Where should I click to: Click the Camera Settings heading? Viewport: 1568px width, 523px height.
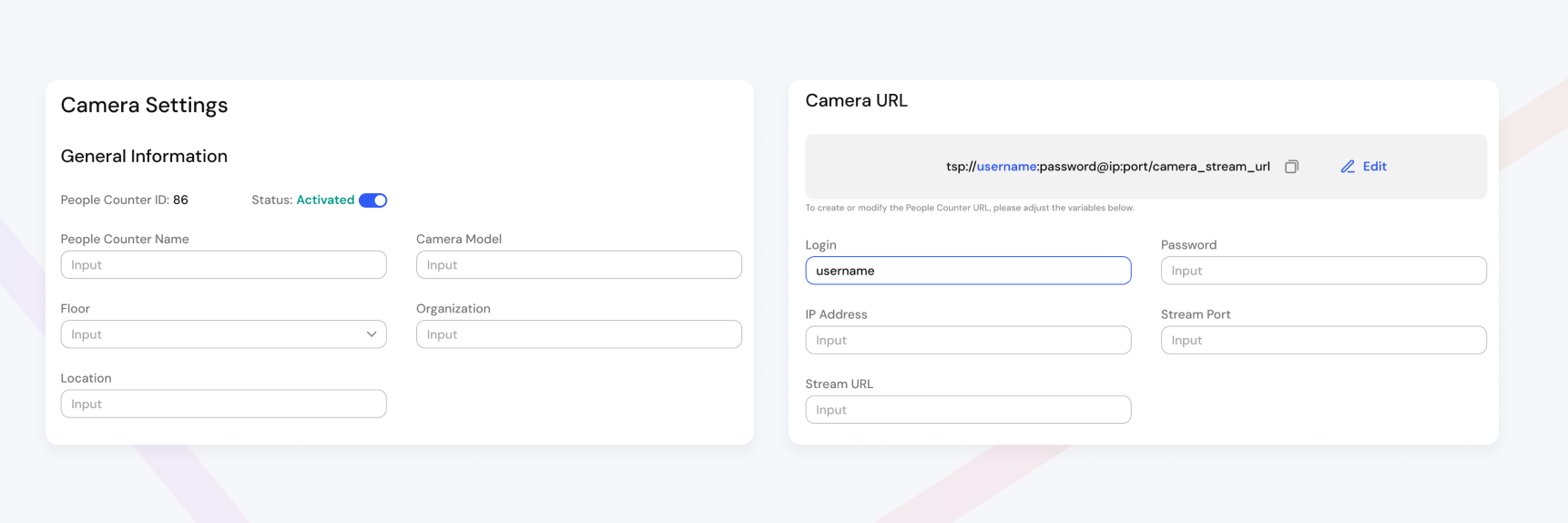click(144, 106)
